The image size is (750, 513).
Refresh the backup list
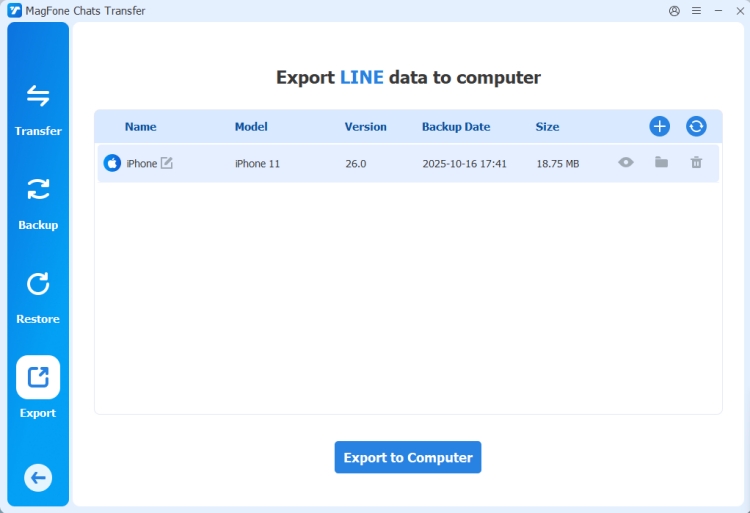tap(696, 126)
